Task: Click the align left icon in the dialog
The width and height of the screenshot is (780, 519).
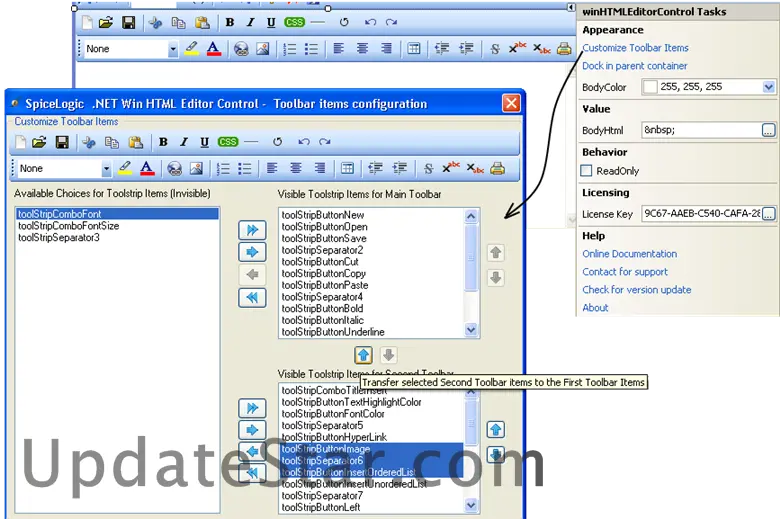Action: click(x=272, y=168)
